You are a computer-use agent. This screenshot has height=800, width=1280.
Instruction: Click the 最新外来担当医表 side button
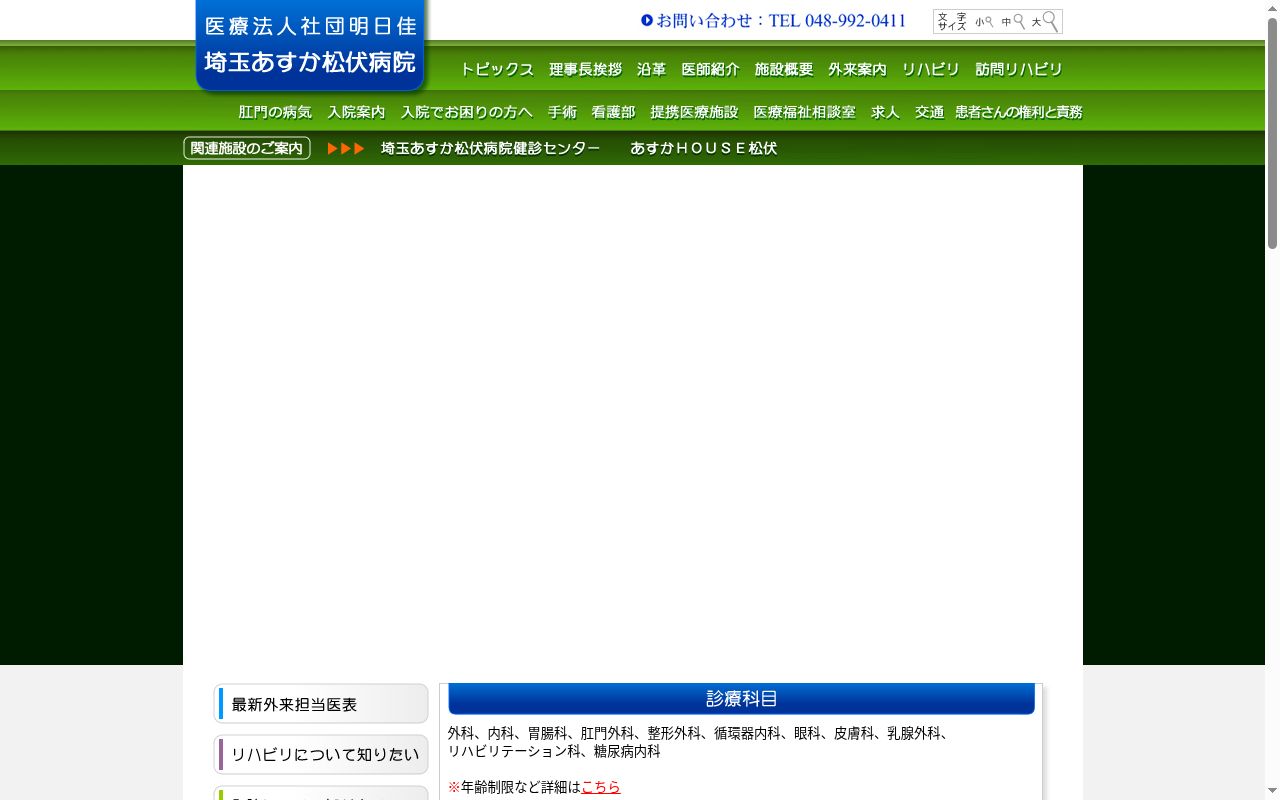321,704
